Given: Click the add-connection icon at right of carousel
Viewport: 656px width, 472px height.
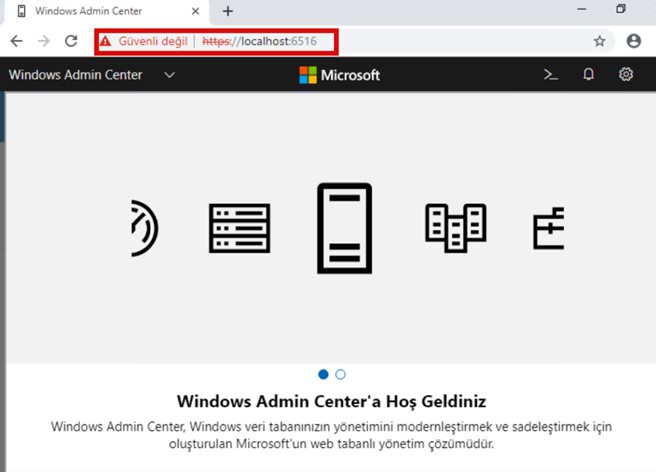Looking at the screenshot, I should tap(548, 228).
